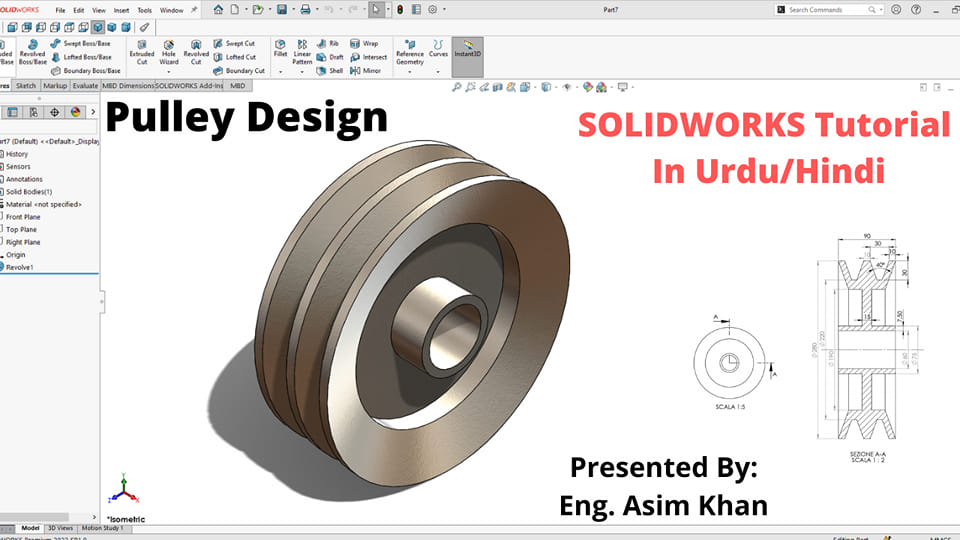This screenshot has width=960, height=540.
Task: Switch to the Evaluate tab
Action: [x=85, y=86]
